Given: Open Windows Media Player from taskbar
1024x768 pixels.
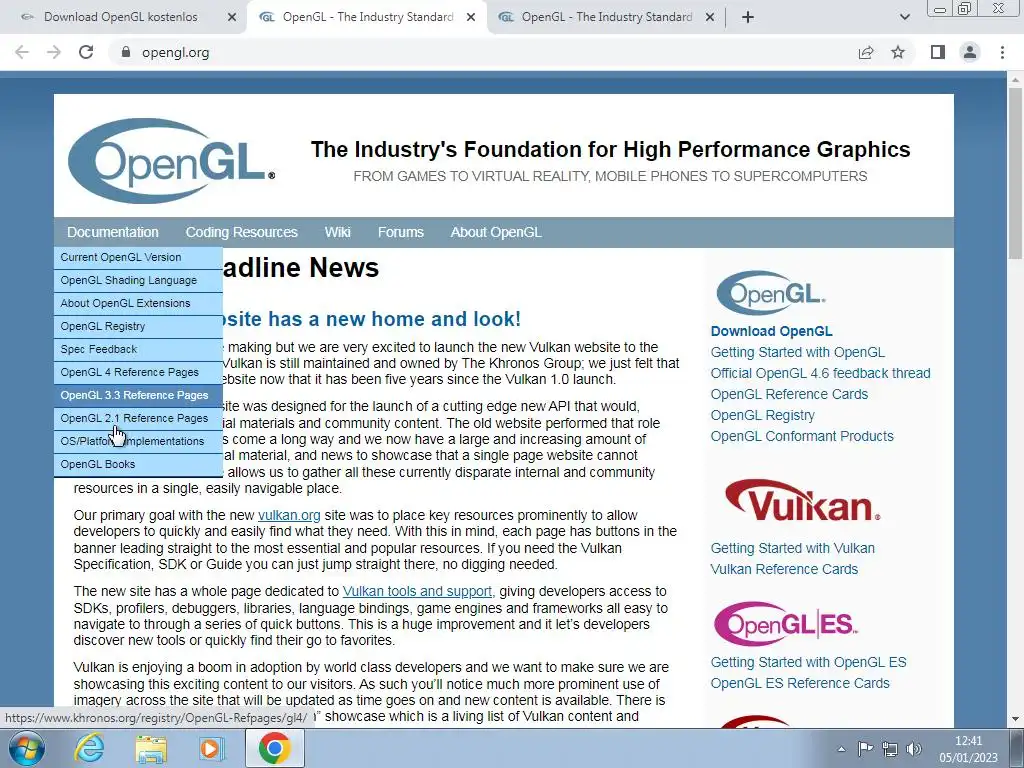Looking at the screenshot, I should point(212,748).
